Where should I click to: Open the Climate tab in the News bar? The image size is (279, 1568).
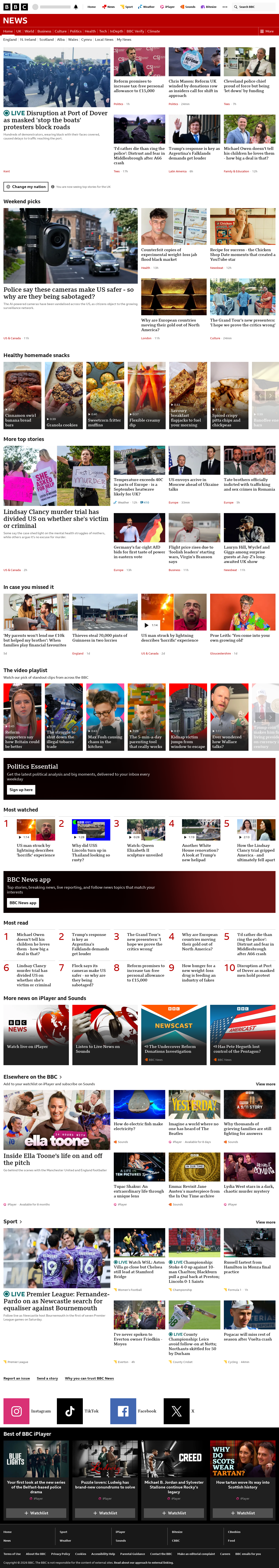coord(153,31)
